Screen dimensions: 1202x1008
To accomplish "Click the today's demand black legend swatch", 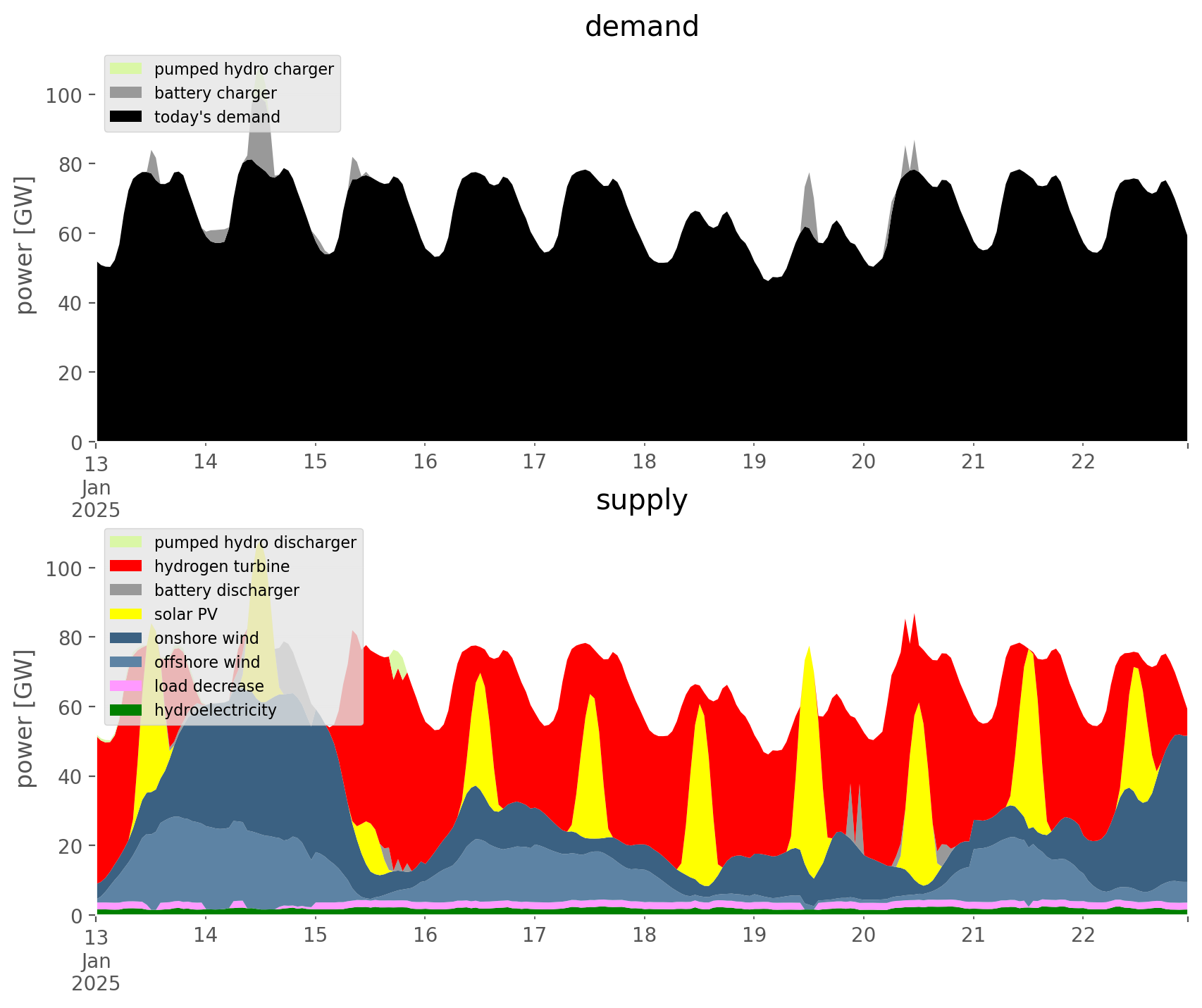I will 126,117.
